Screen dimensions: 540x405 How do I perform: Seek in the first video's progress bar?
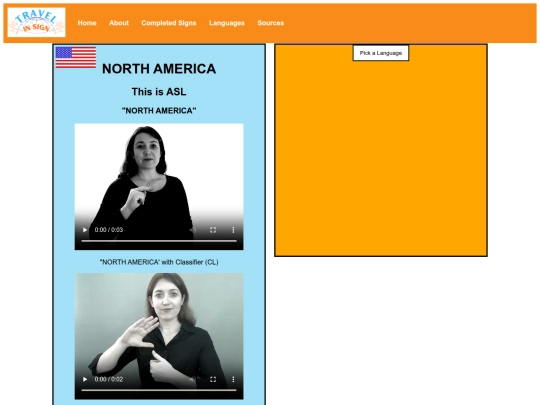pyautogui.click(x=159, y=241)
